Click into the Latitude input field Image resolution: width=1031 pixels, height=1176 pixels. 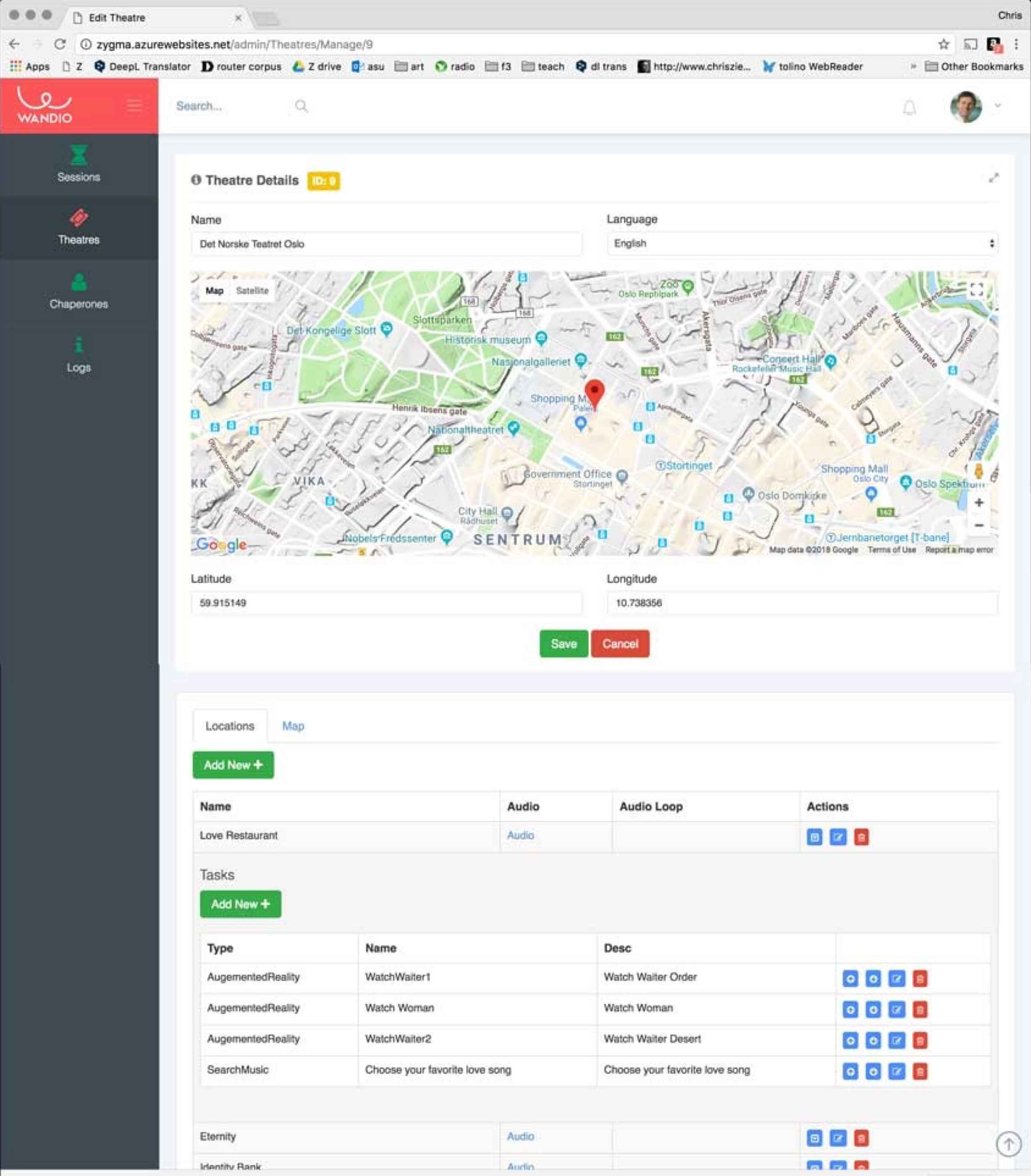(x=386, y=603)
